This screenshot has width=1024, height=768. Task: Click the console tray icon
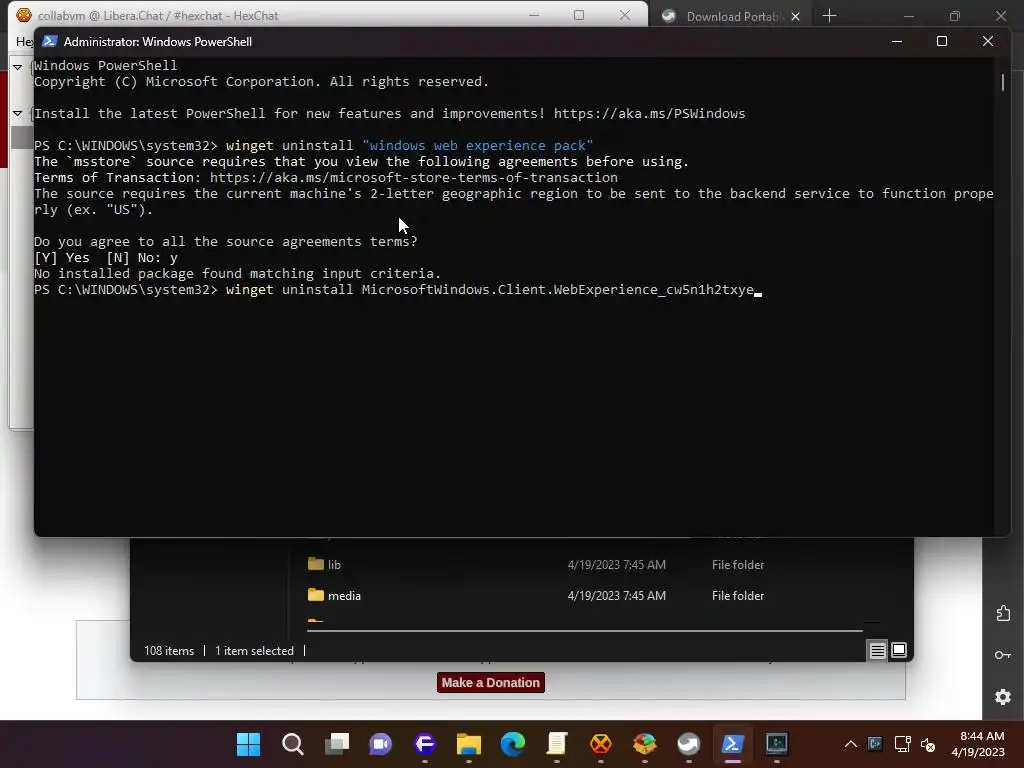(875, 744)
